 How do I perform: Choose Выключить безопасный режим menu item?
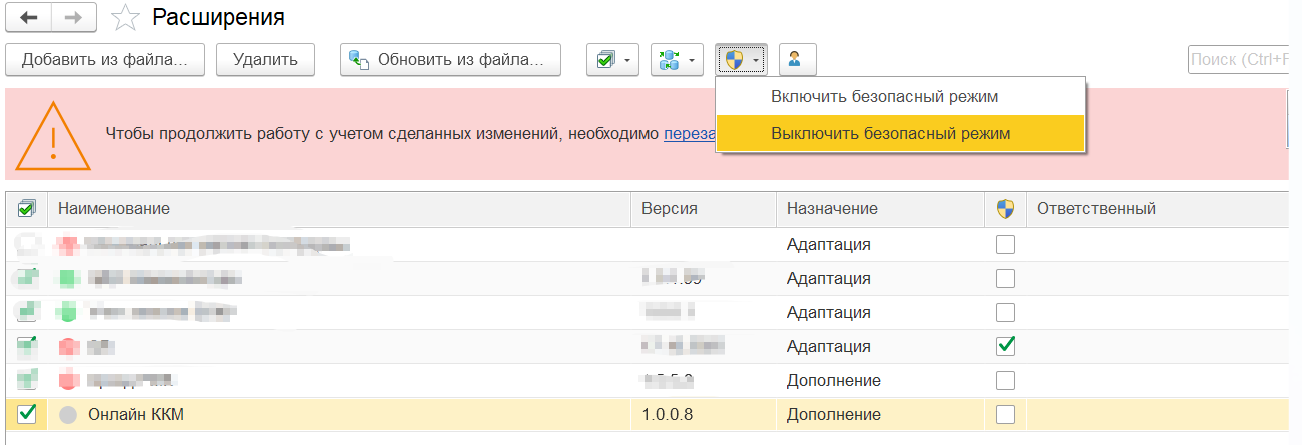coord(890,133)
